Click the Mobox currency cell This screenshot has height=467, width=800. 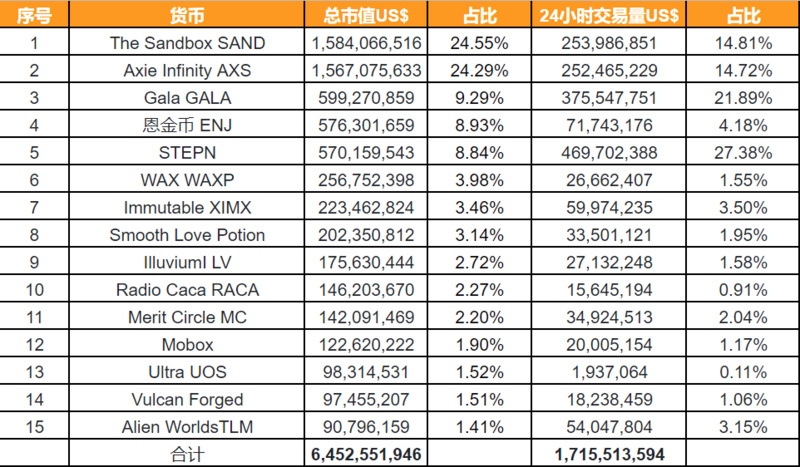[x=187, y=345]
